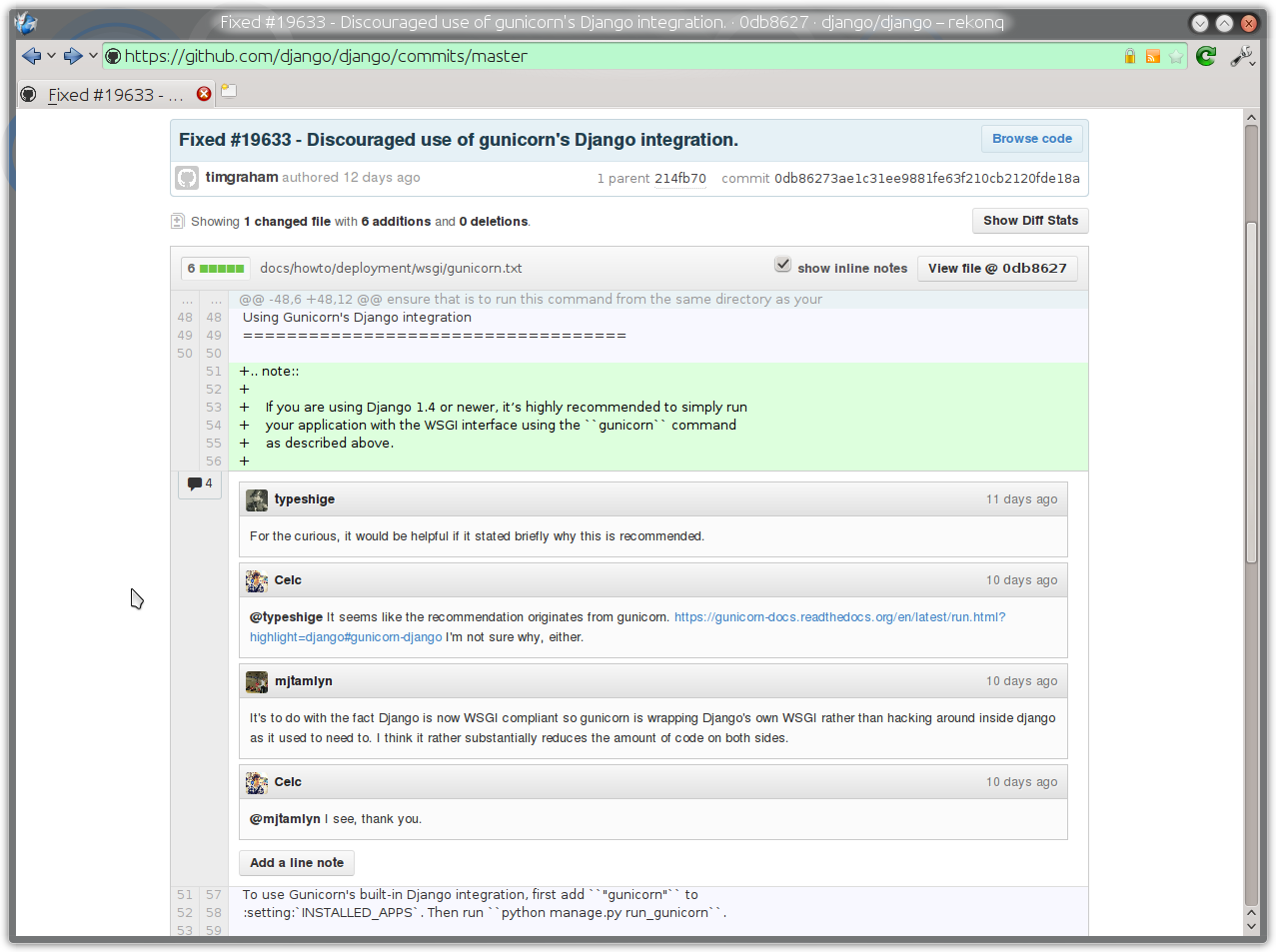Screen dimensions: 1276x952
Task: Bookmark this page with the star icon
Action: [x=1176, y=57]
